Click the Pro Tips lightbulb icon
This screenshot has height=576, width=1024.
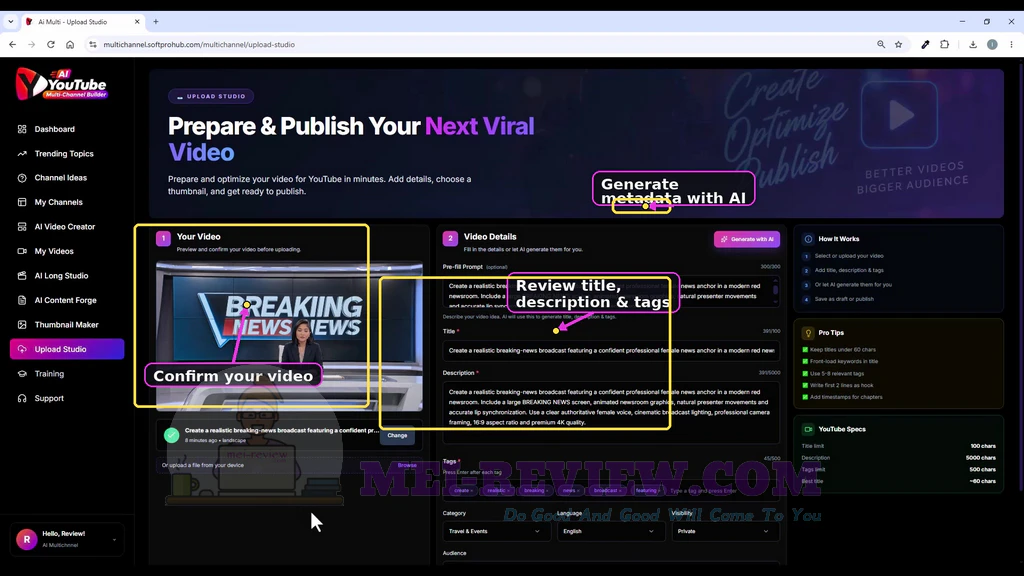[x=808, y=332]
